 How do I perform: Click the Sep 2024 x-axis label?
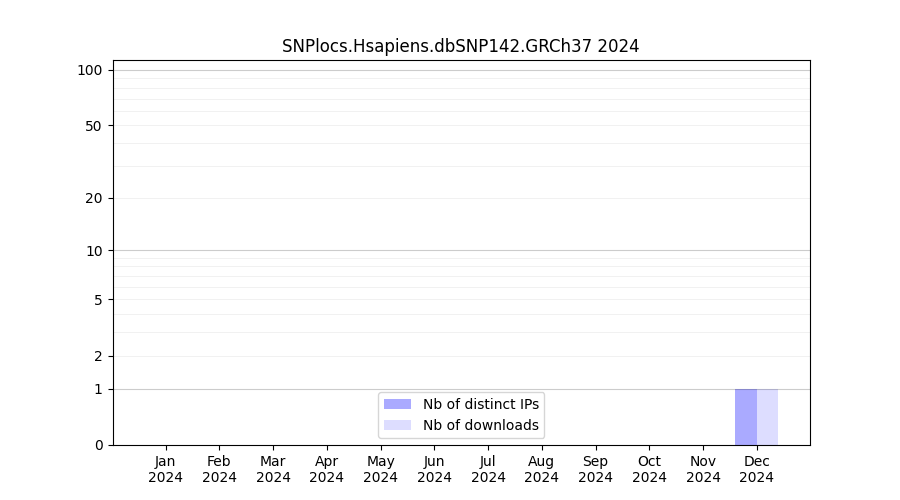coord(595,469)
